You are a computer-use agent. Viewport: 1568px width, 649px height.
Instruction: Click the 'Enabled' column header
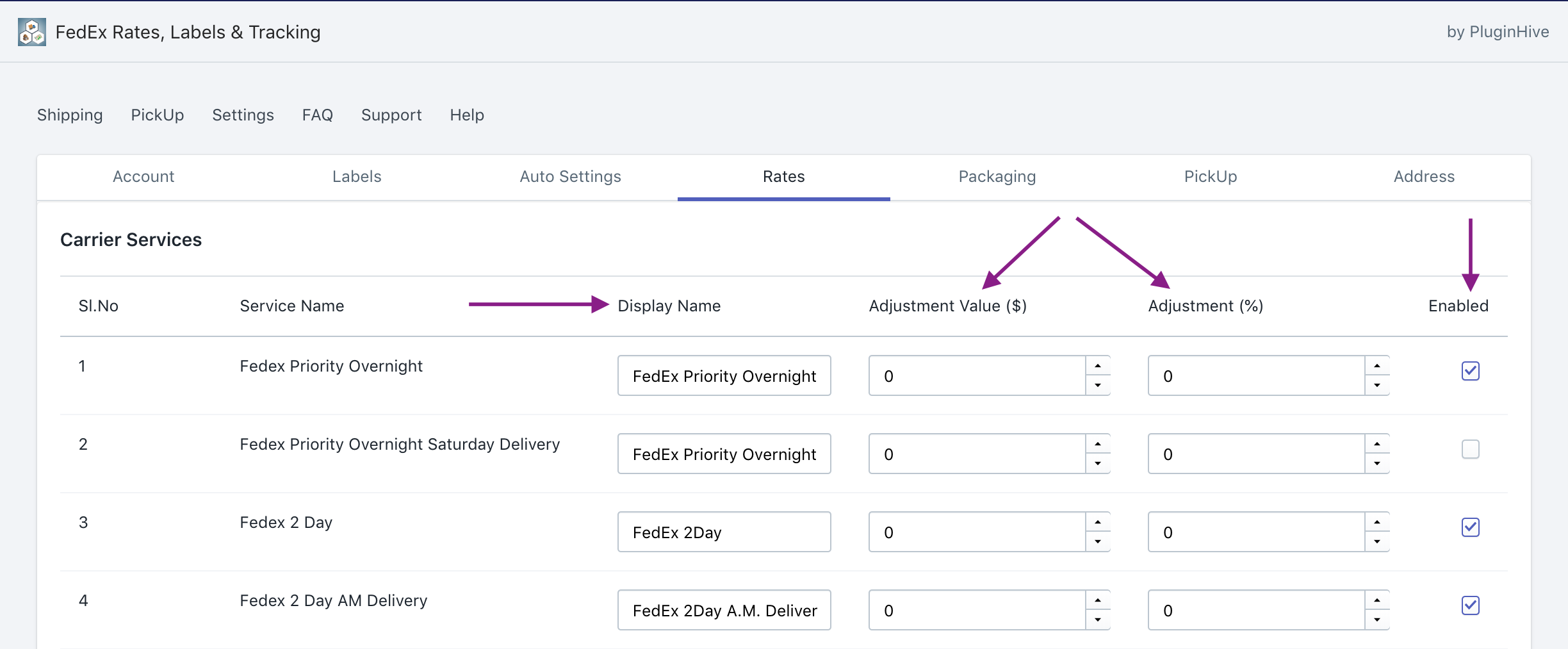click(x=1458, y=306)
